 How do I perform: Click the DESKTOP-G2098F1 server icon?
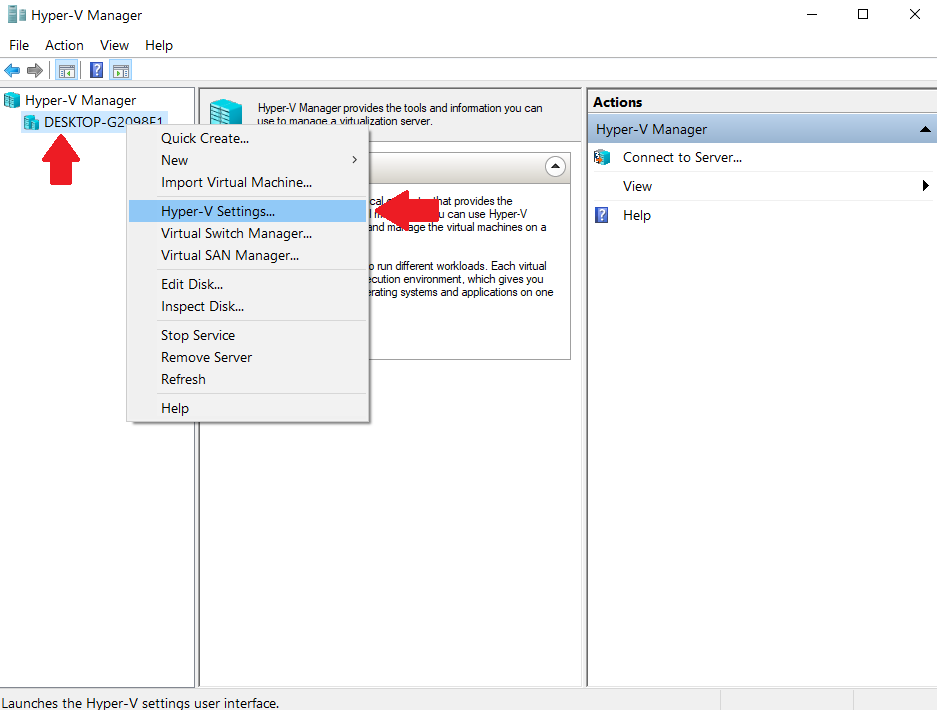click(31, 122)
